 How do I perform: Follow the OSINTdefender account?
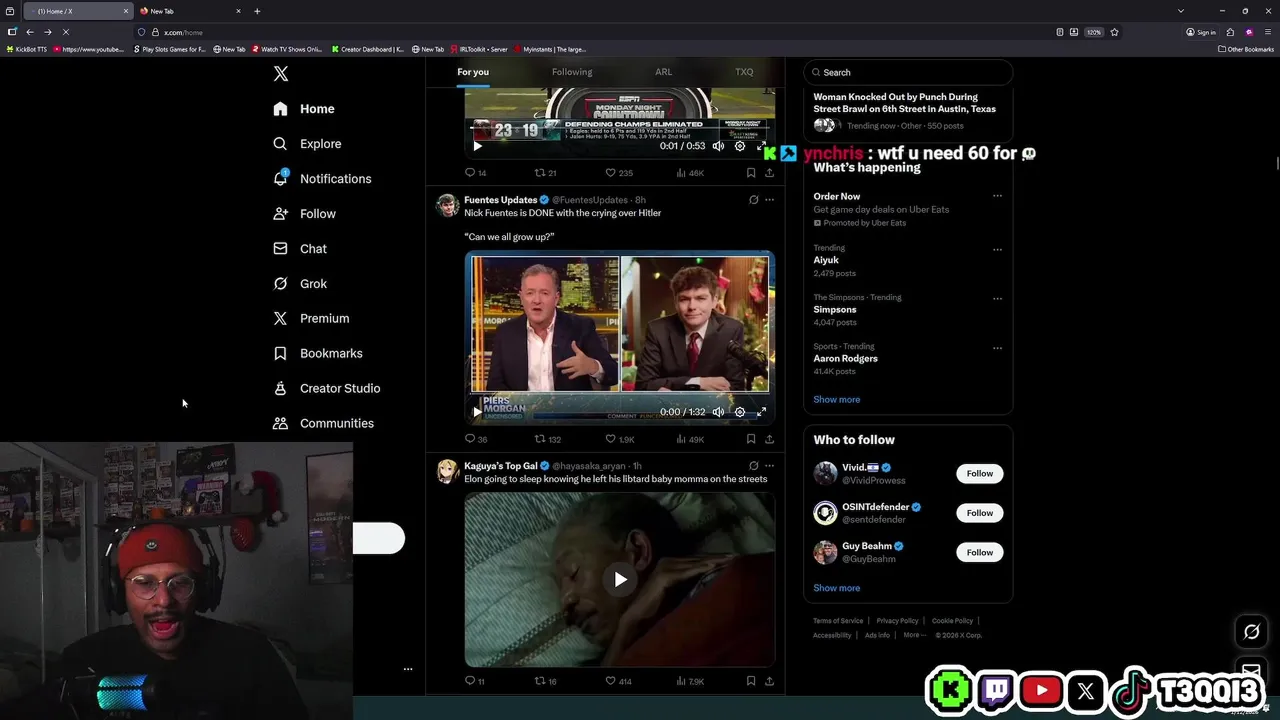(979, 513)
